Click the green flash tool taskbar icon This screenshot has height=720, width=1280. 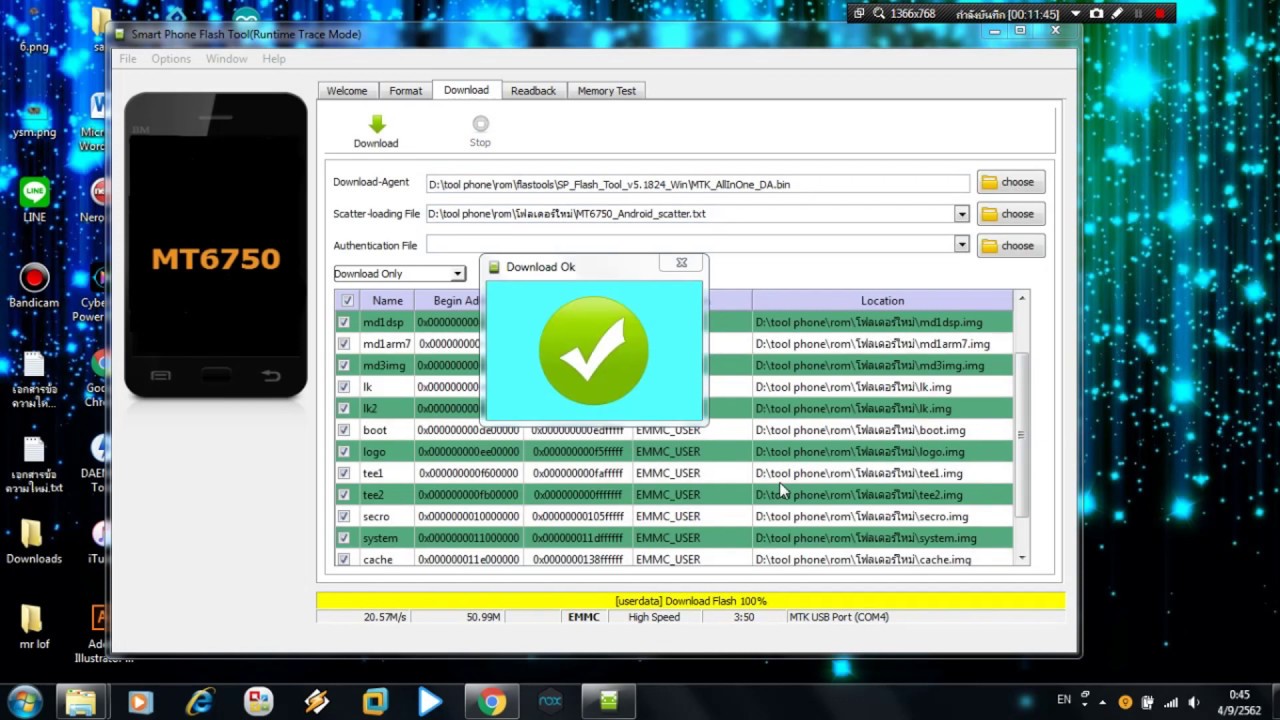point(608,702)
